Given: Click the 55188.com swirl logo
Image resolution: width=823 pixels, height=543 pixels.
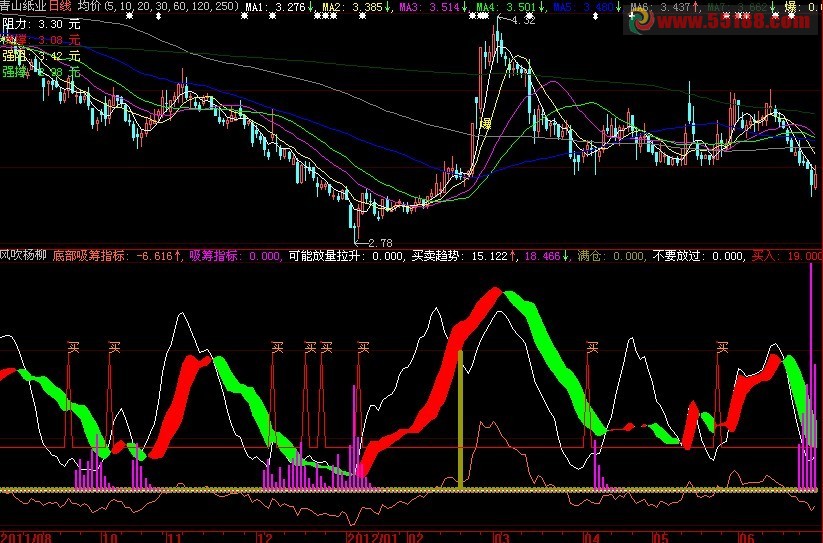Looking at the screenshot, I should click(x=642, y=20).
